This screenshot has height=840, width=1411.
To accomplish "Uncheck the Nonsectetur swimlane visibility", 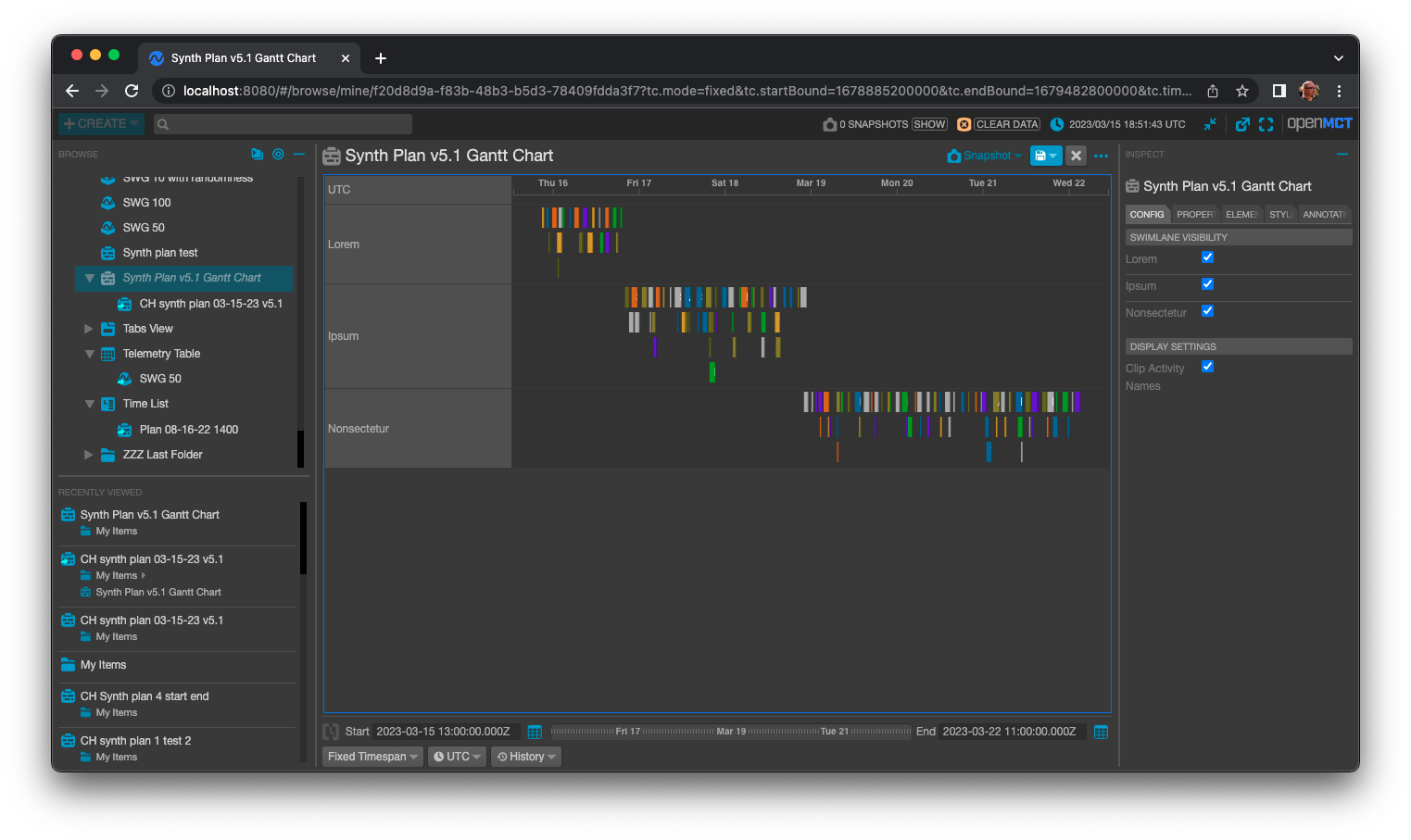I will pyautogui.click(x=1207, y=311).
